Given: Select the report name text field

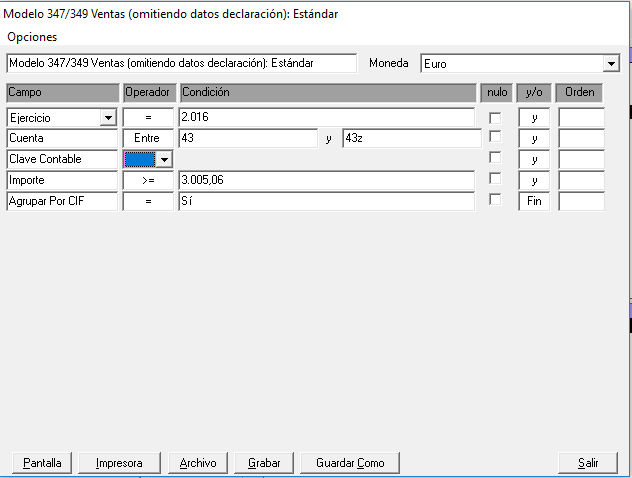Looking at the screenshot, I should (x=181, y=63).
